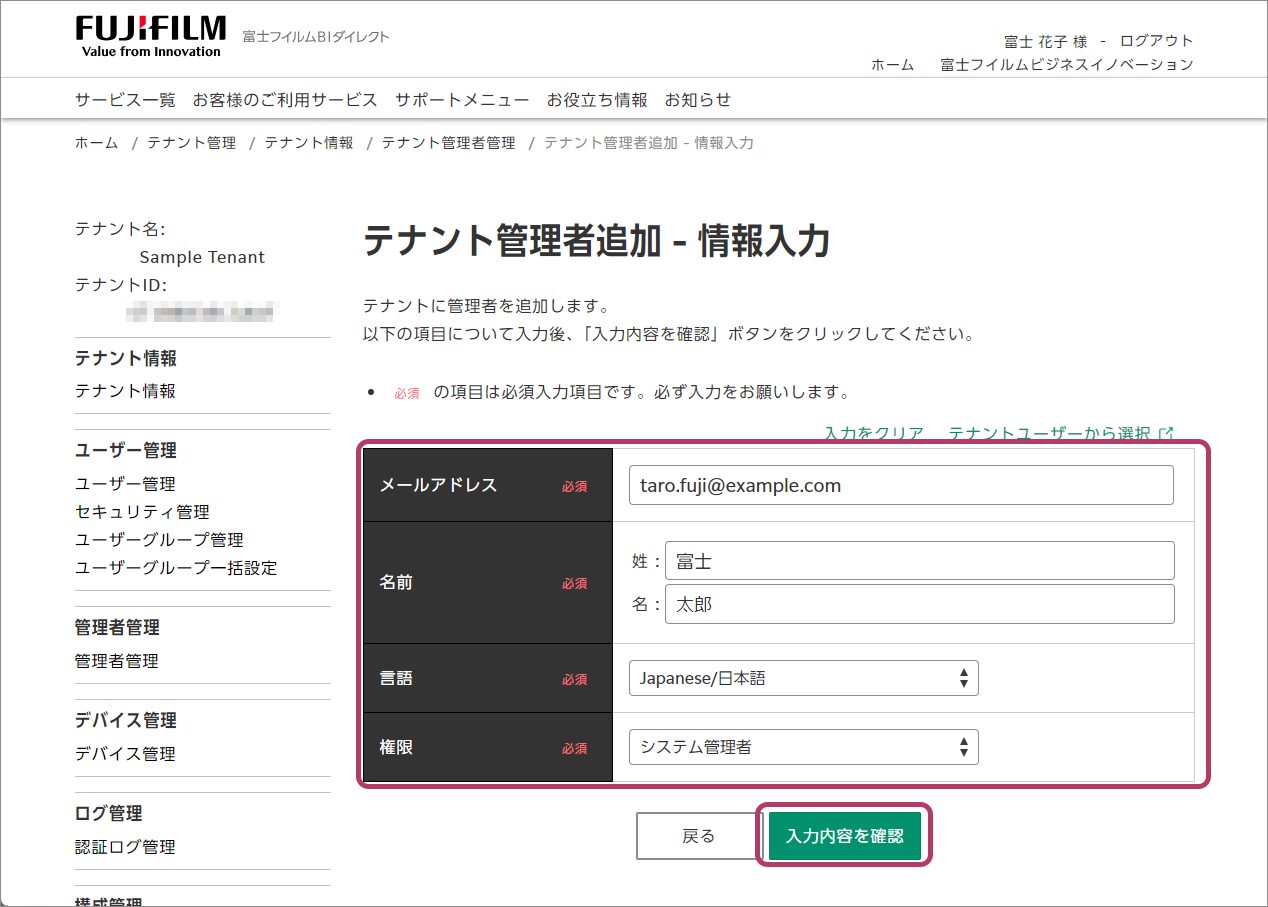This screenshot has width=1268, height=907.
Task: Open sidebar 認証ログ管理 link
Action: (125, 847)
